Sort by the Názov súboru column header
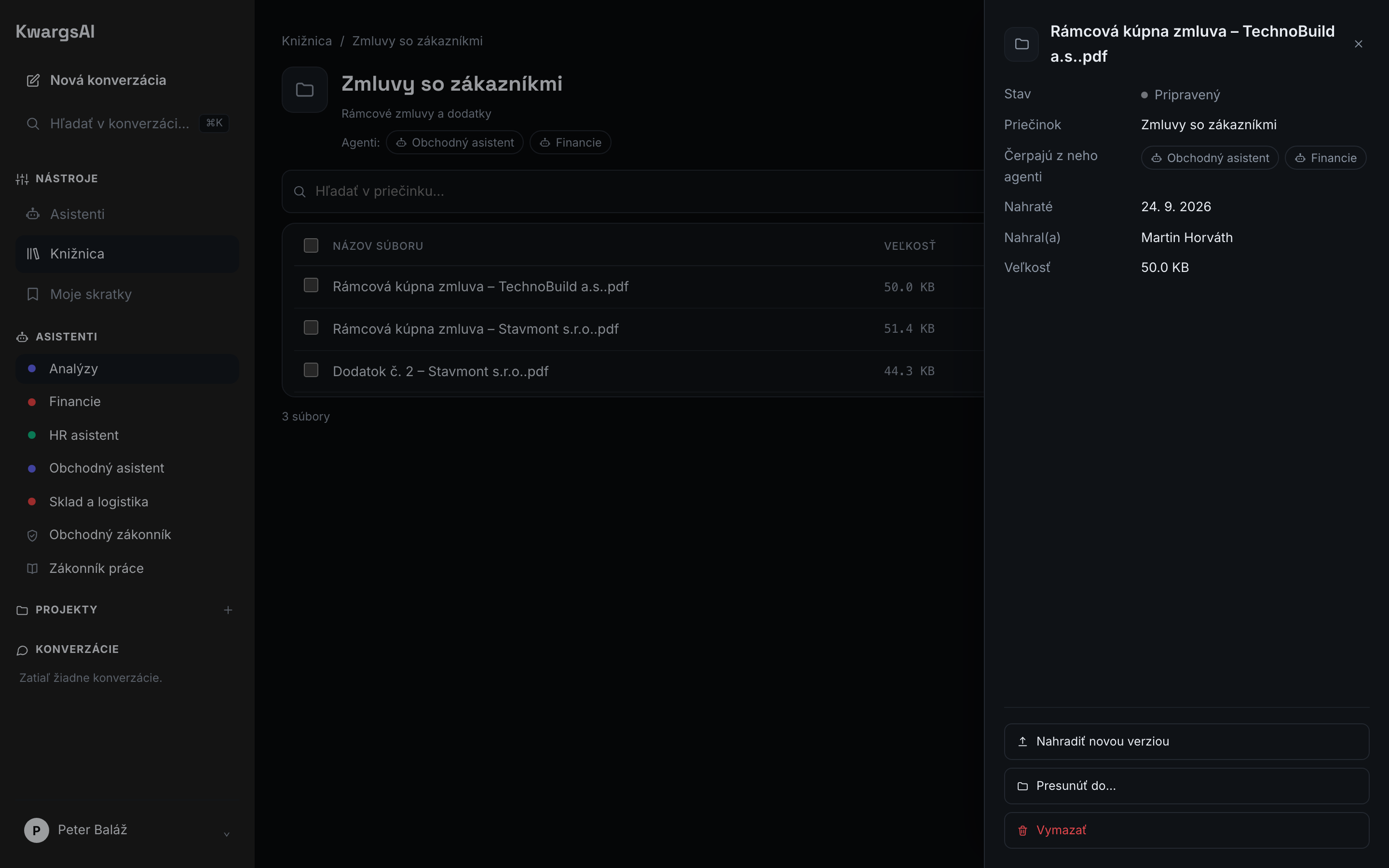 pos(378,246)
